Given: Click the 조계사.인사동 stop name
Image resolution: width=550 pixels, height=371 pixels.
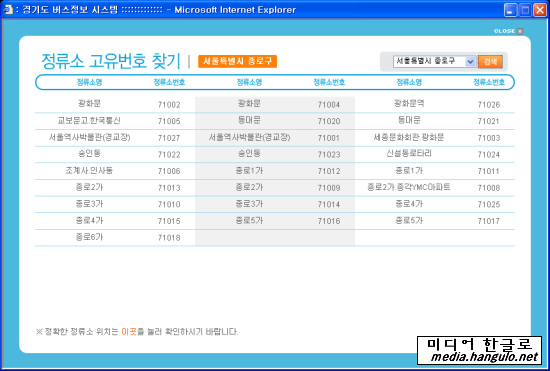Looking at the screenshot, I should point(89,170).
